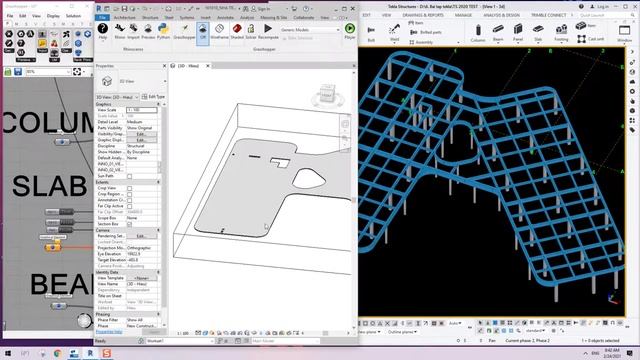
Task: Click the Revit ViewCube in the 3D view
Action: point(327,94)
